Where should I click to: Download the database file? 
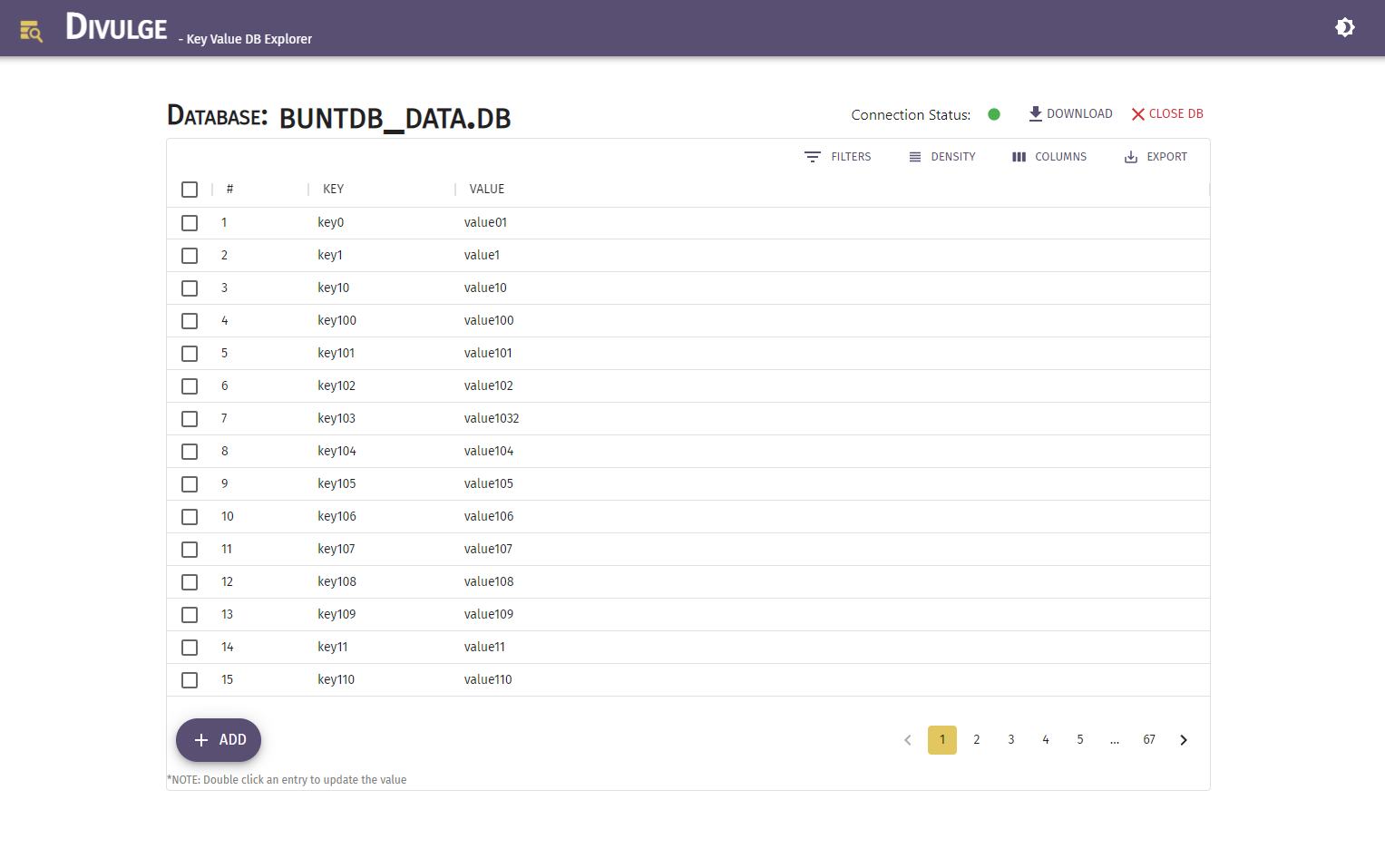(x=1070, y=114)
